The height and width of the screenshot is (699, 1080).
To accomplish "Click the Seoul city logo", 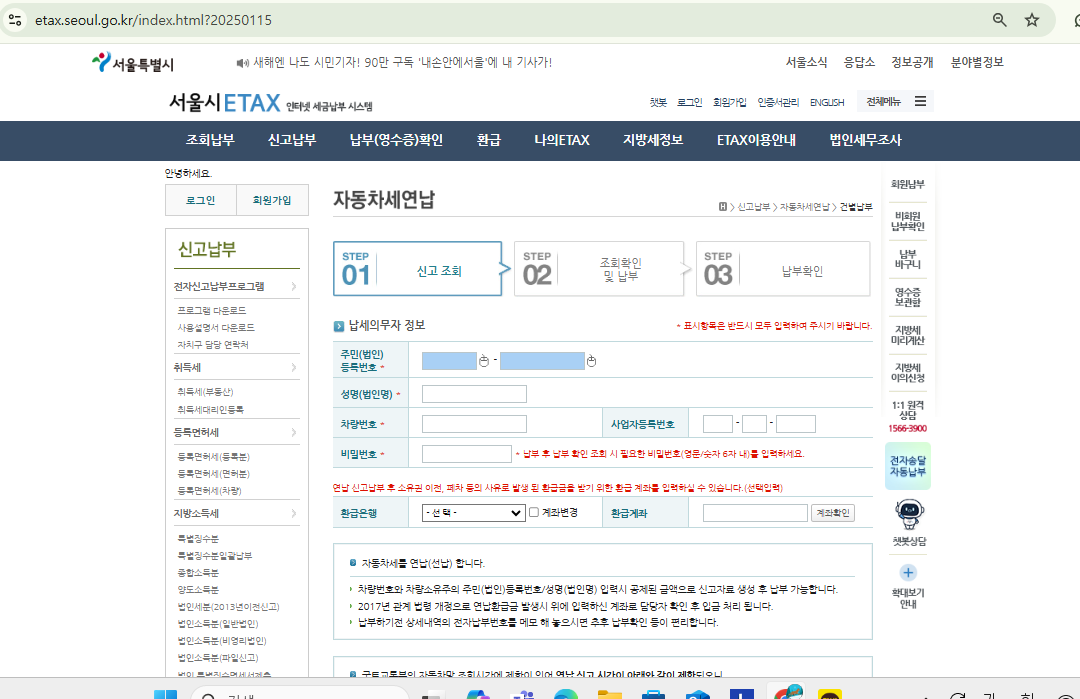I will (132, 63).
